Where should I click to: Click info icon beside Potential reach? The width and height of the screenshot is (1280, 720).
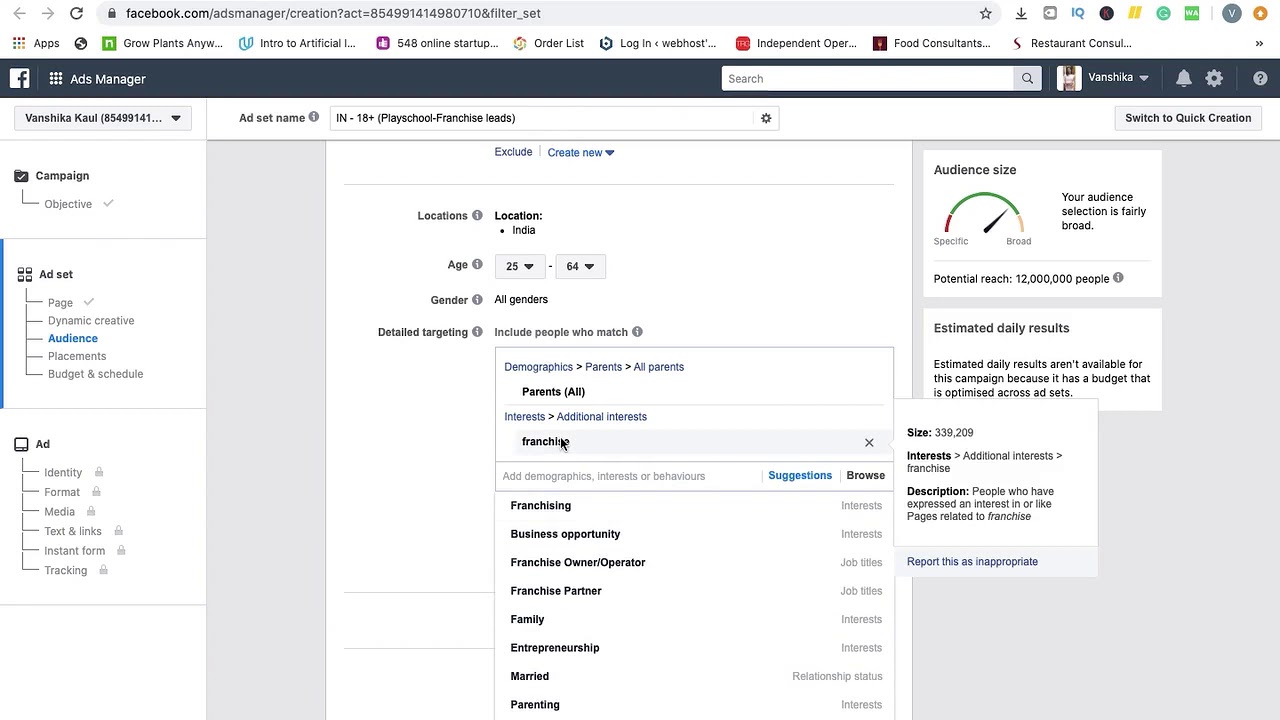1118,277
